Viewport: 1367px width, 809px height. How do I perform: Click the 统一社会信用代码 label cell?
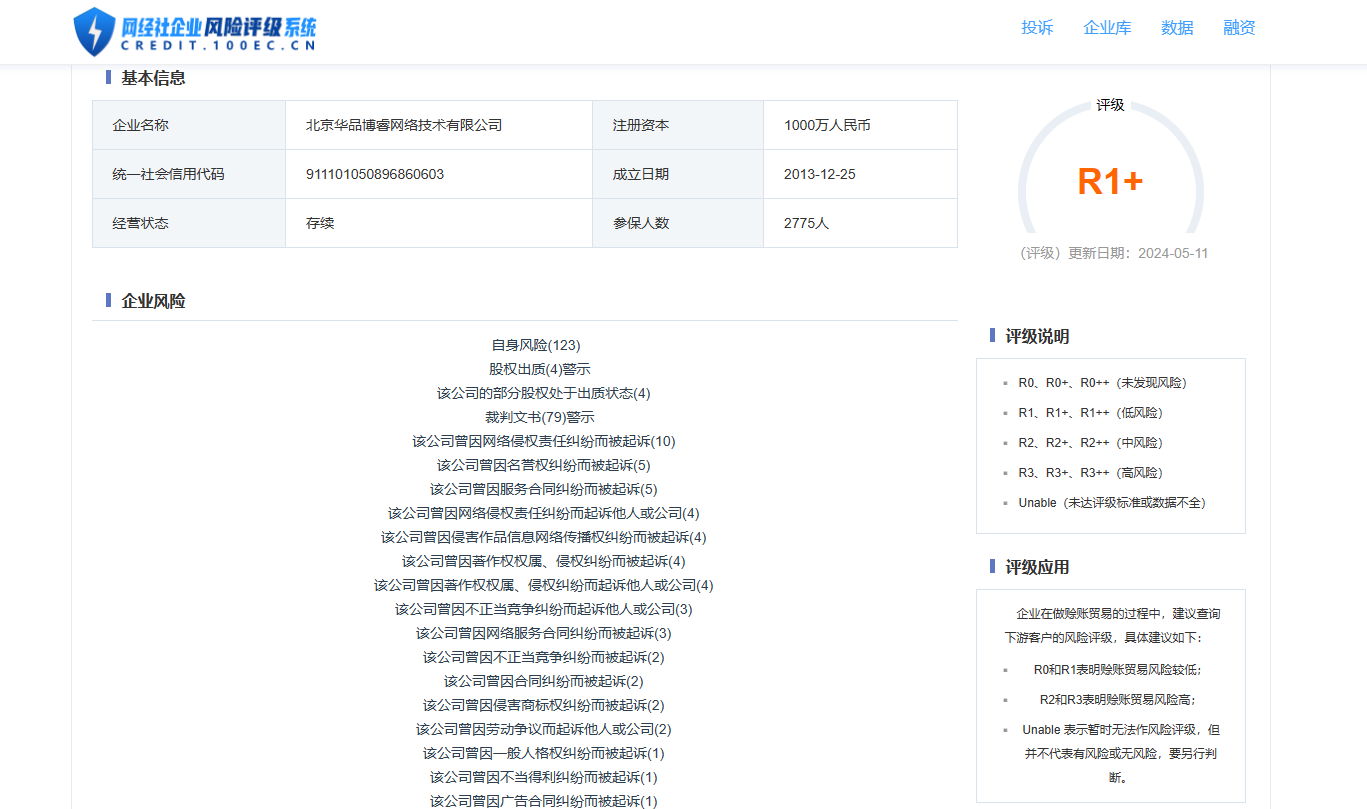coord(189,174)
